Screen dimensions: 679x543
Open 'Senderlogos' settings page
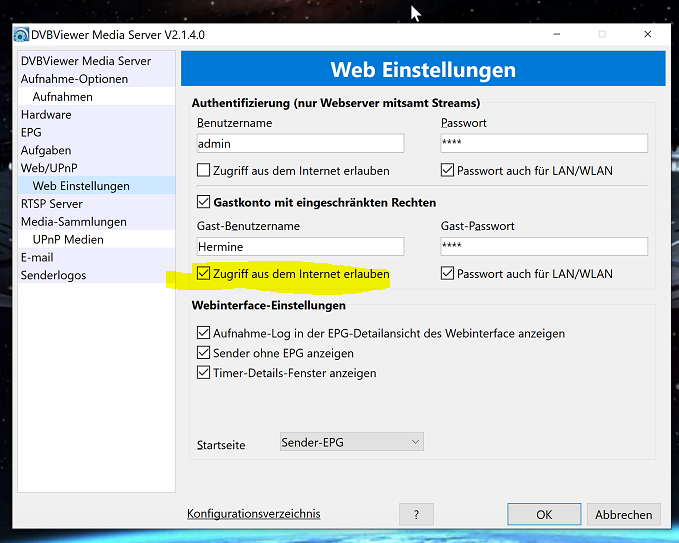point(97,275)
